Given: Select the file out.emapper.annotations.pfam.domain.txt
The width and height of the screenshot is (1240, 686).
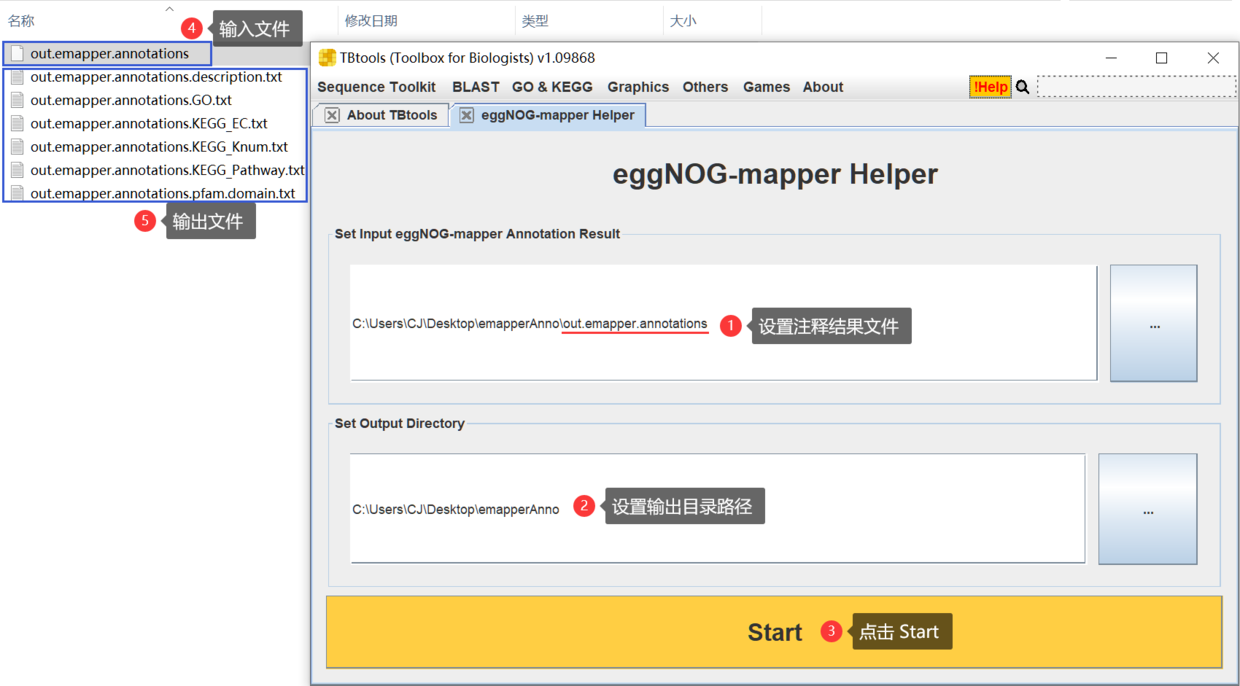Looking at the screenshot, I should tap(163, 193).
